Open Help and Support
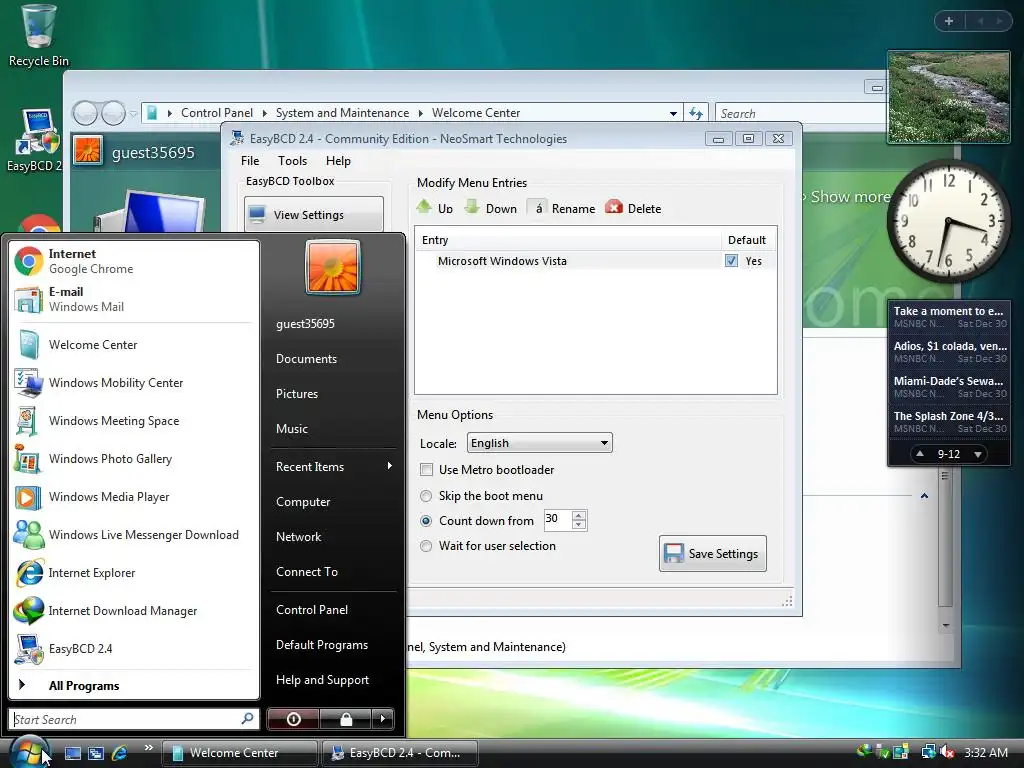 click(334, 680)
